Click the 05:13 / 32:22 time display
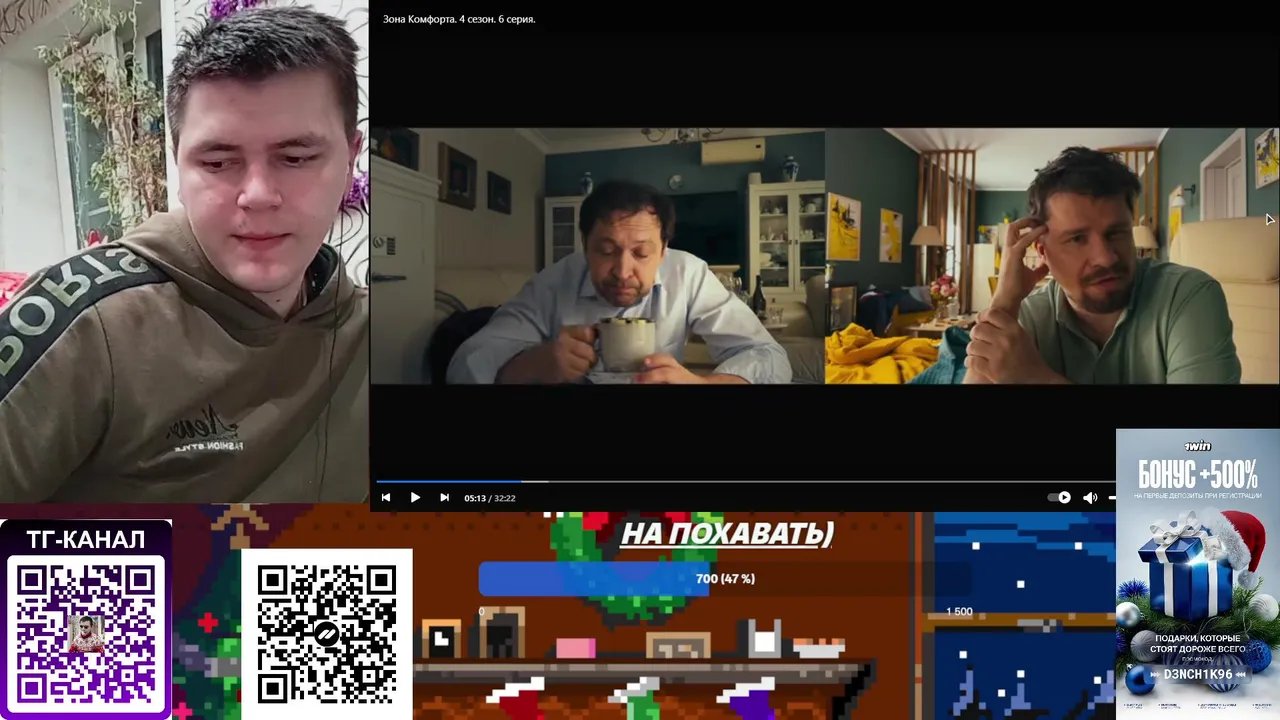The height and width of the screenshot is (720, 1280). (x=490, y=498)
